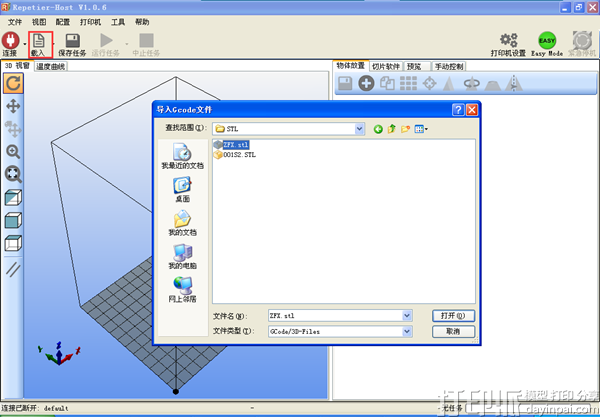Select the Rotate view tool

tap(13, 83)
